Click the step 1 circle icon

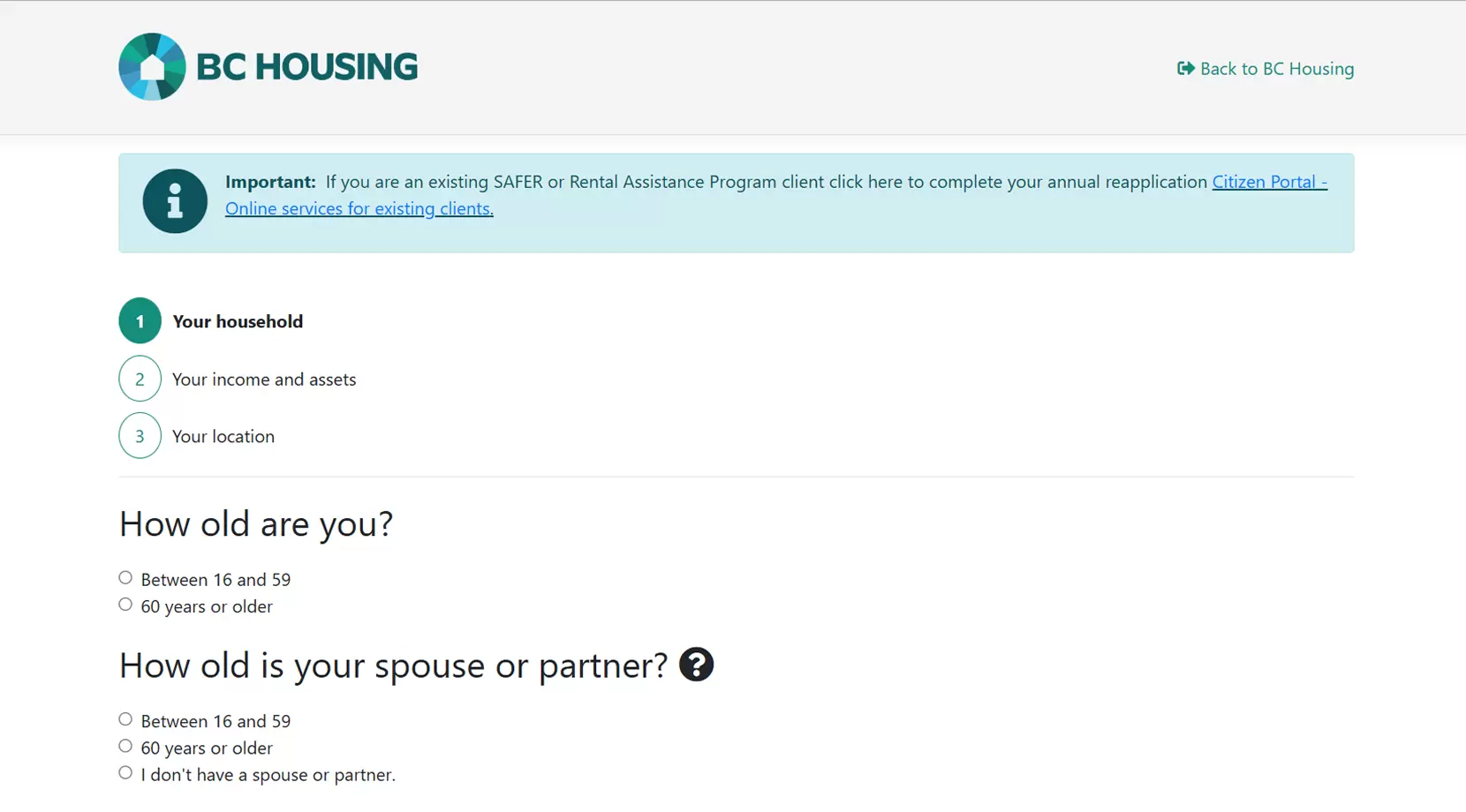[x=139, y=320]
